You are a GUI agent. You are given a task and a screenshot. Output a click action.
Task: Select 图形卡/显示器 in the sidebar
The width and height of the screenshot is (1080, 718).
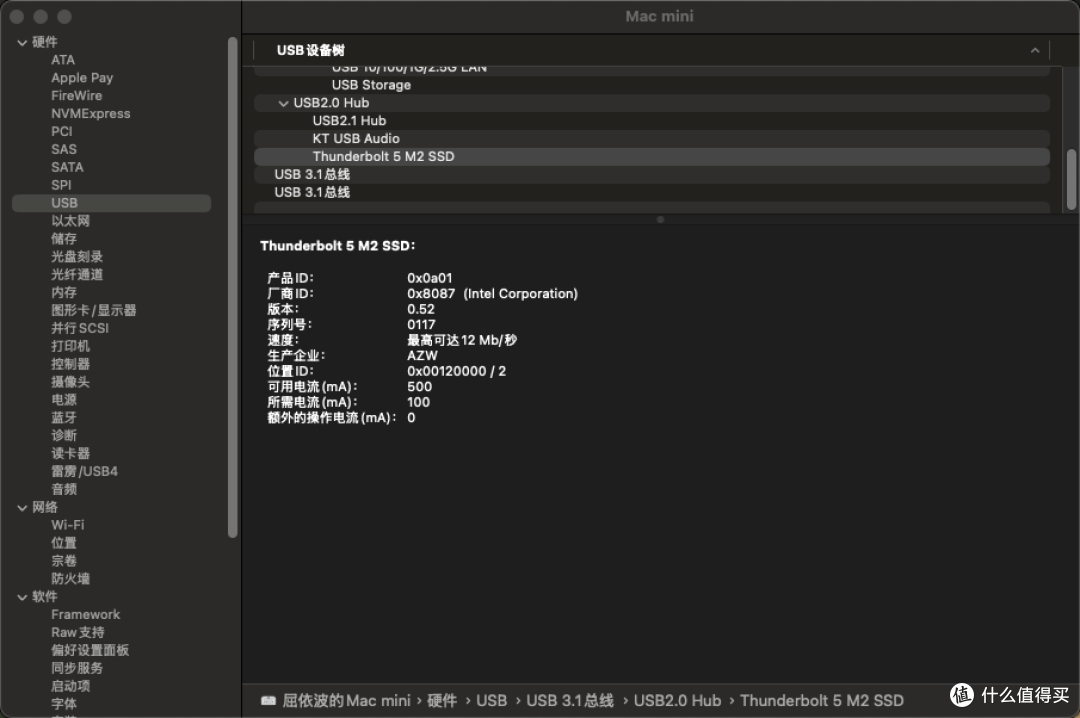point(94,311)
